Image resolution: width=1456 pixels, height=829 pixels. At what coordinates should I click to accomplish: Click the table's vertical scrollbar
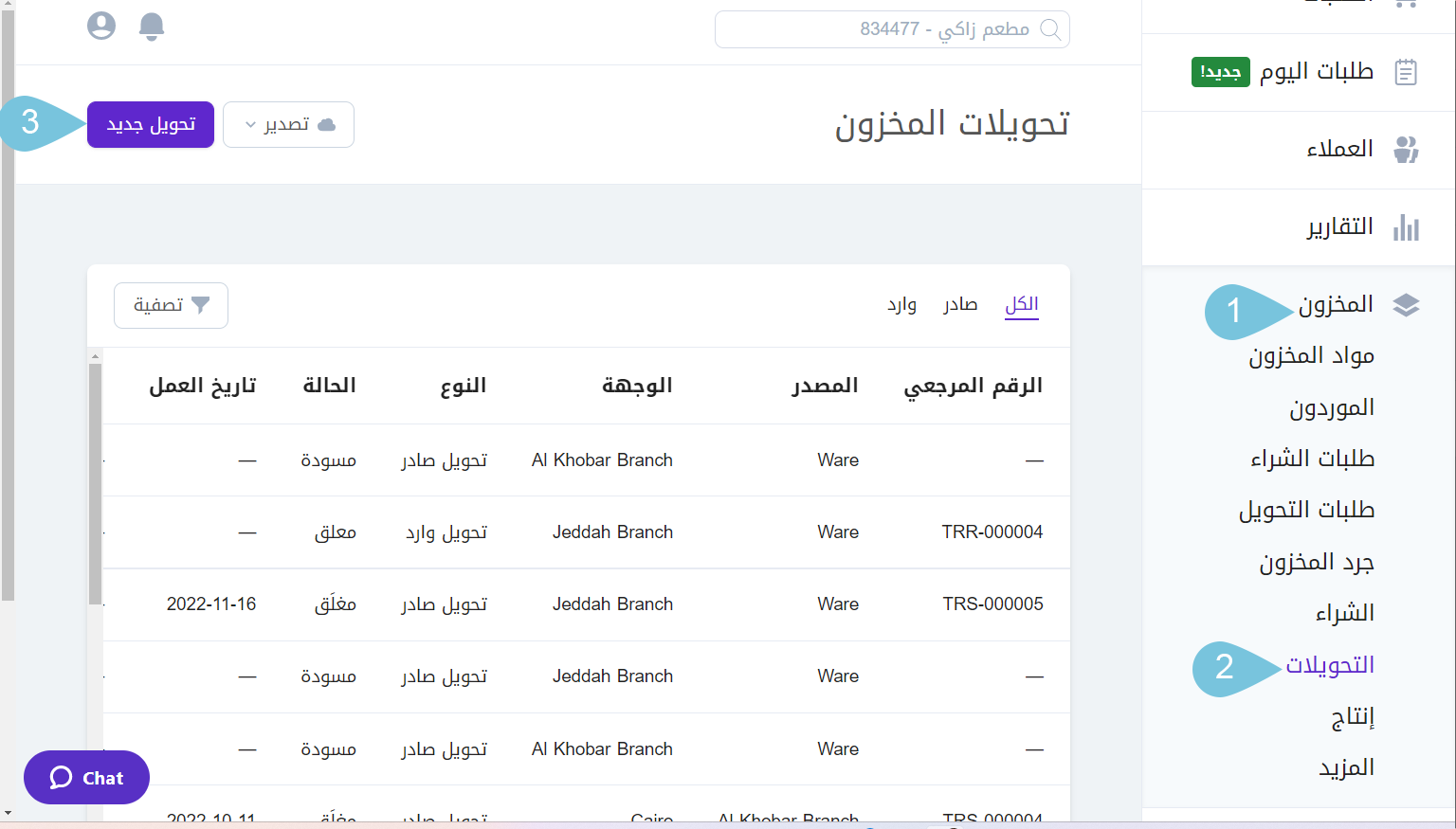(95, 483)
